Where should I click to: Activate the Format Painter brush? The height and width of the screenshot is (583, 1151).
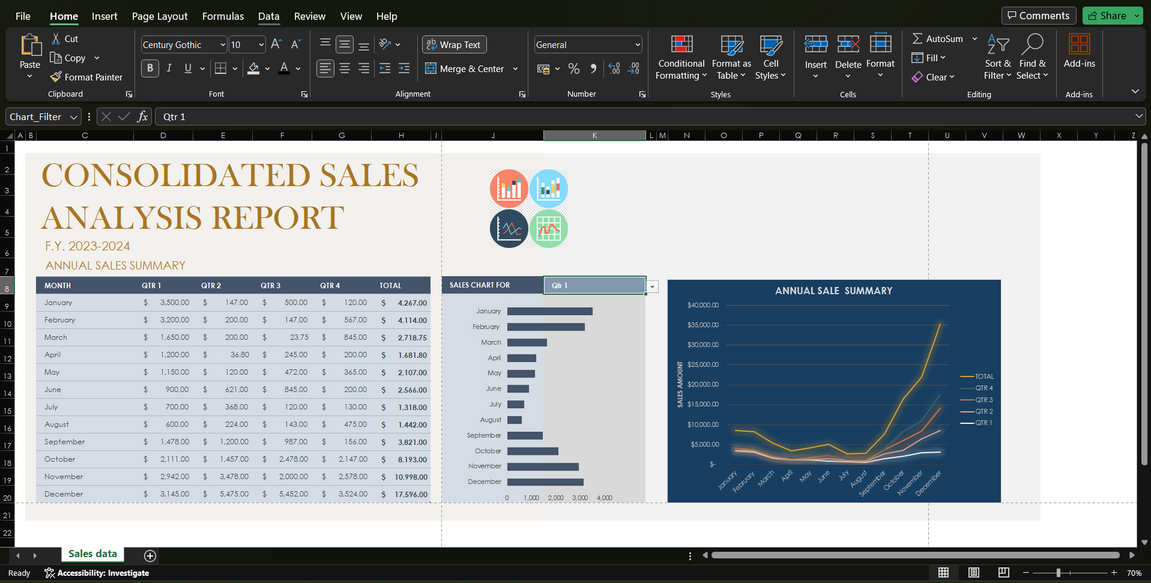click(x=56, y=77)
